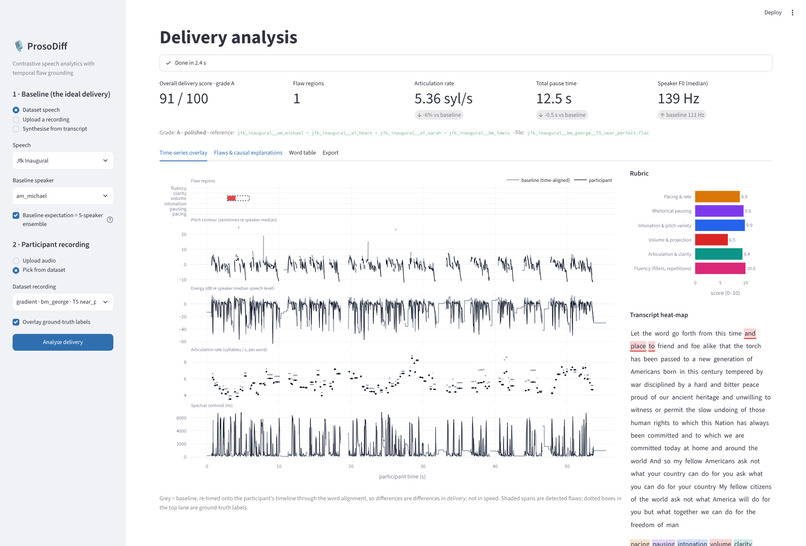
Task: Click the pitch contour chart panel
Action: [402, 253]
